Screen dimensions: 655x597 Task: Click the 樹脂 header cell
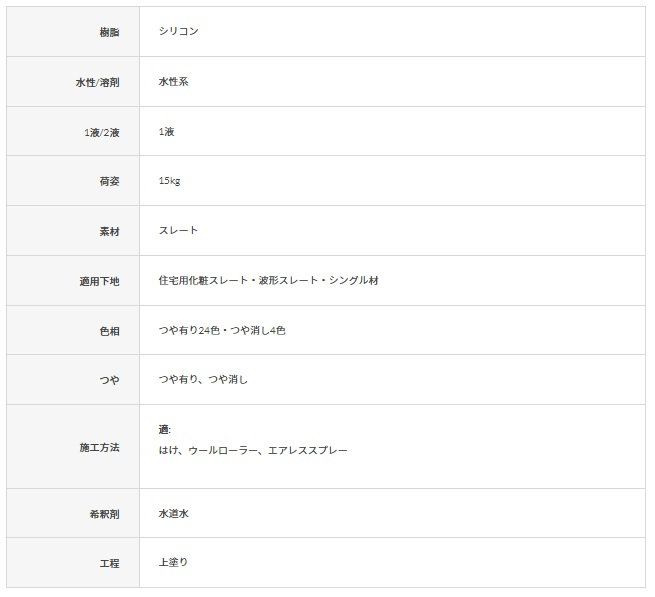pos(73,32)
